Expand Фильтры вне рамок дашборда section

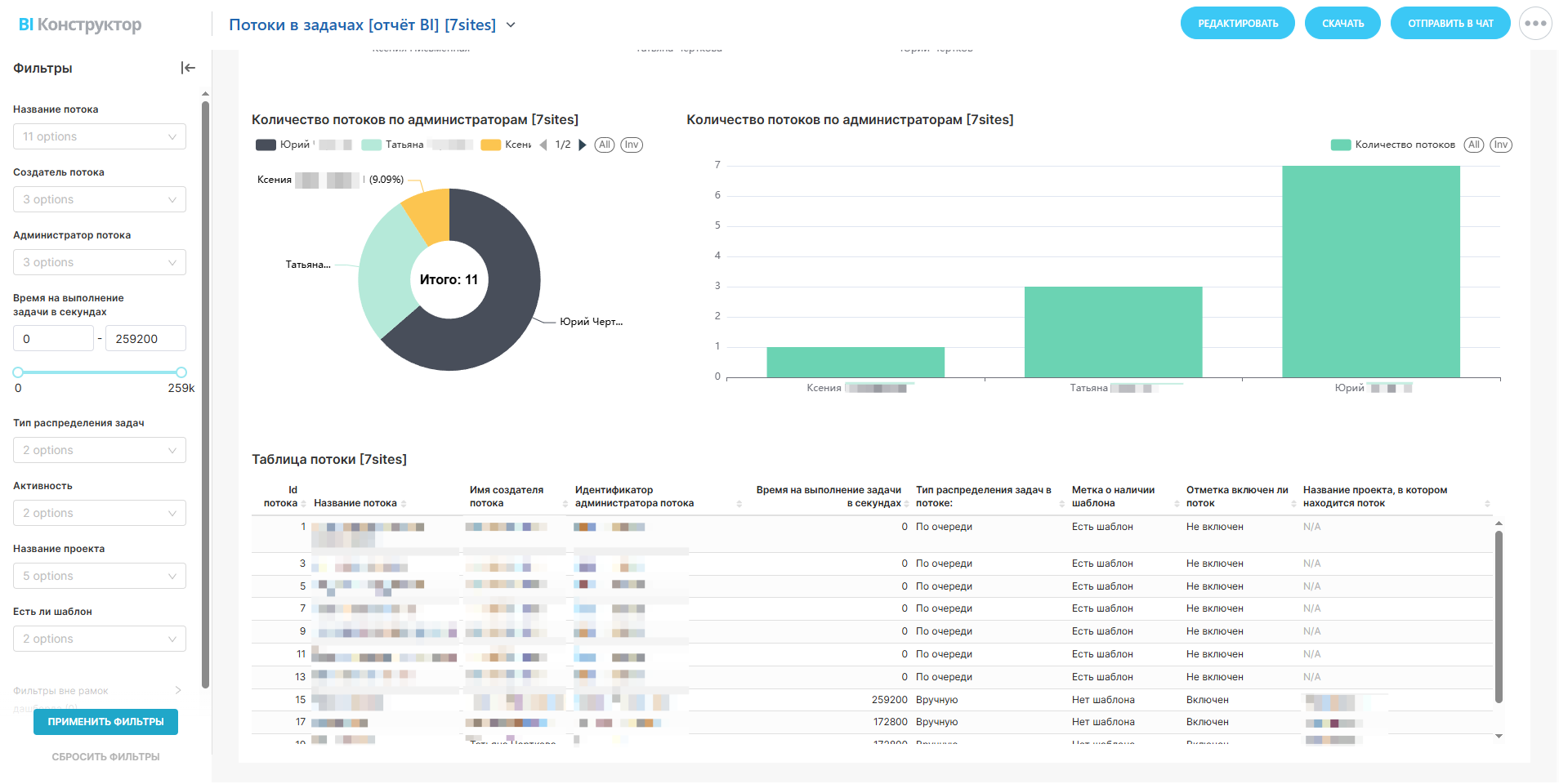click(x=178, y=691)
